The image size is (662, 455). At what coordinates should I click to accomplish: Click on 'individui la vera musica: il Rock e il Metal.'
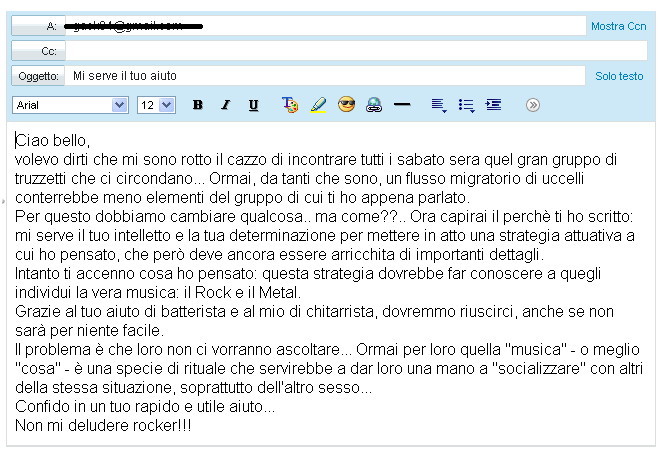[158, 292]
